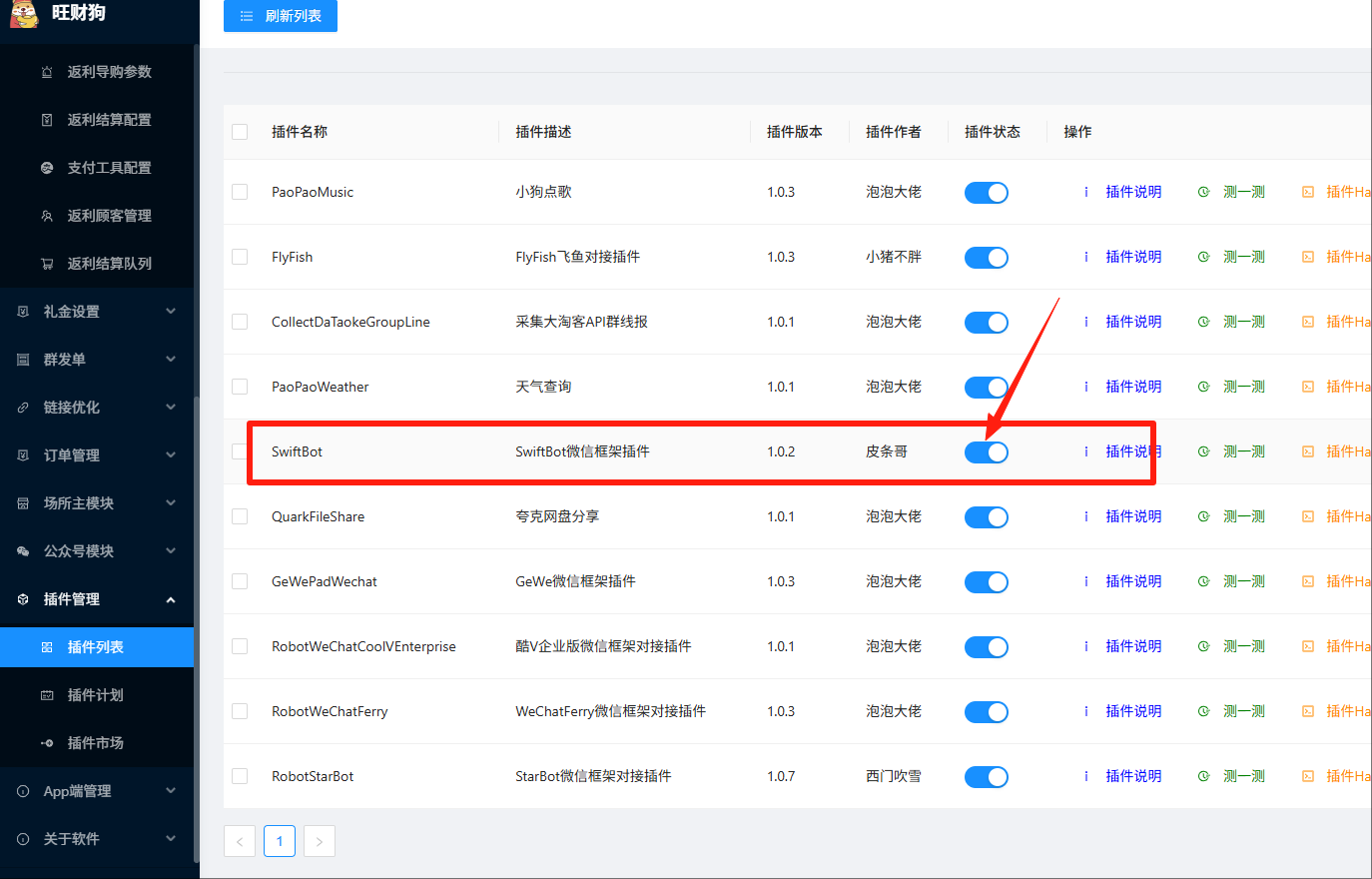The width and height of the screenshot is (1372, 879).
Task: Turn off the QuarkFileShare plugin switch
Action: click(986, 517)
